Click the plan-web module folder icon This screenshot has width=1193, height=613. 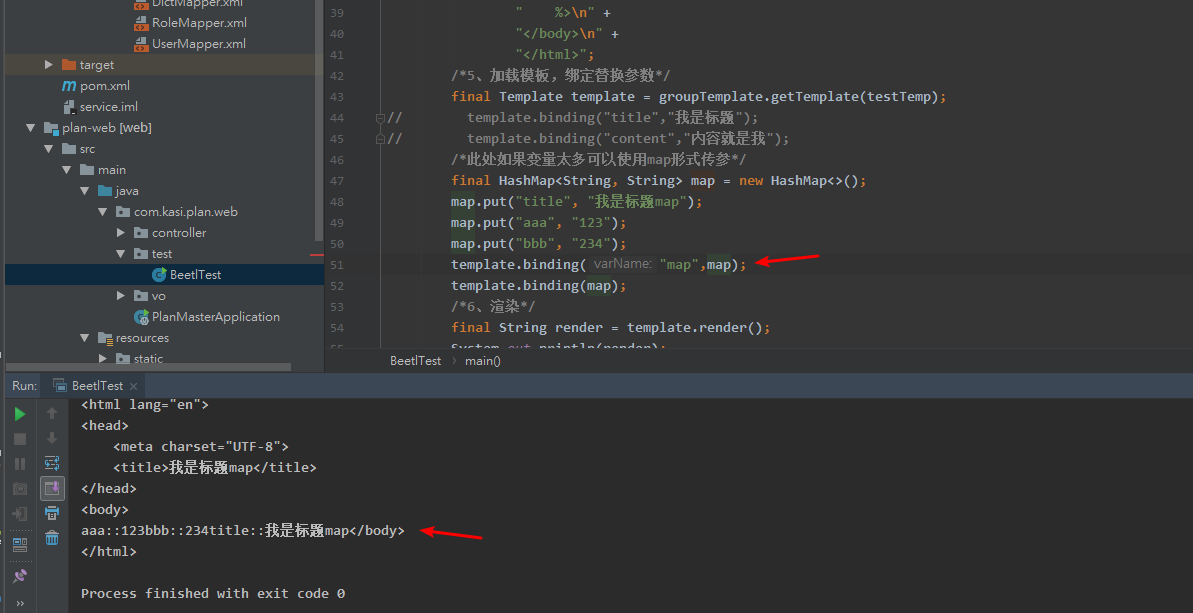click(51, 128)
